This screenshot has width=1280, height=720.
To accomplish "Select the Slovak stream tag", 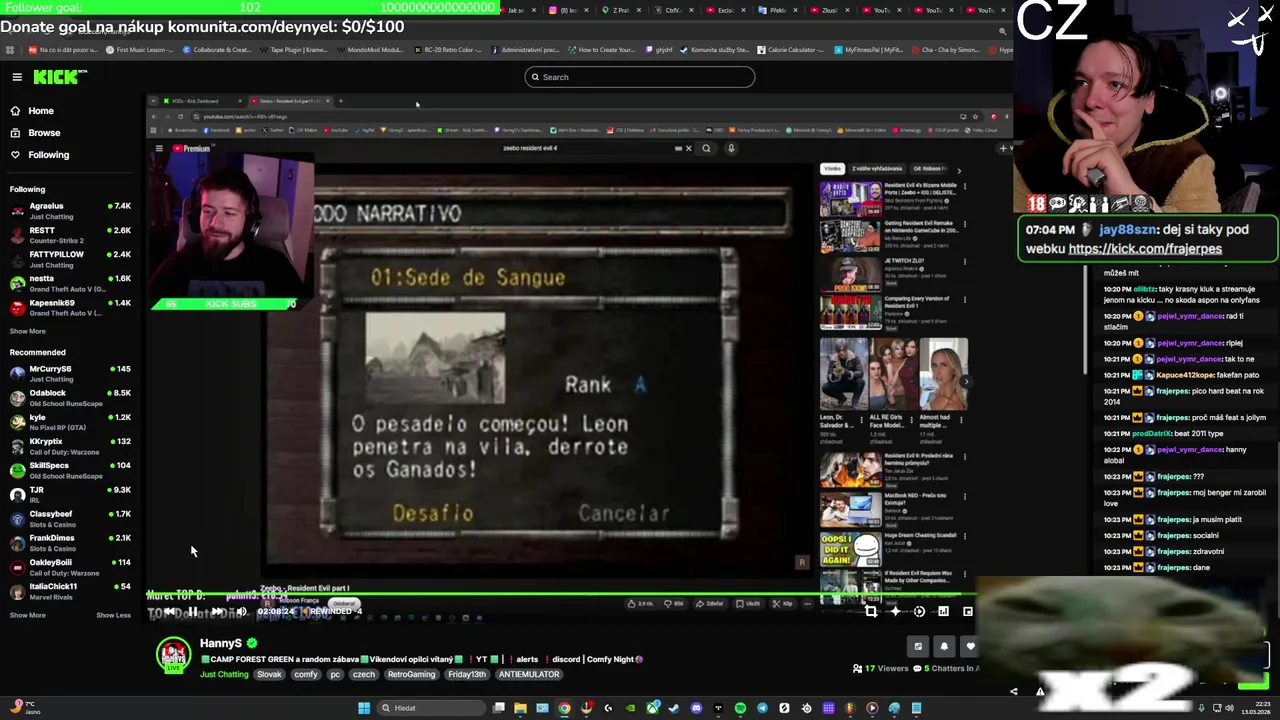I will click(269, 674).
